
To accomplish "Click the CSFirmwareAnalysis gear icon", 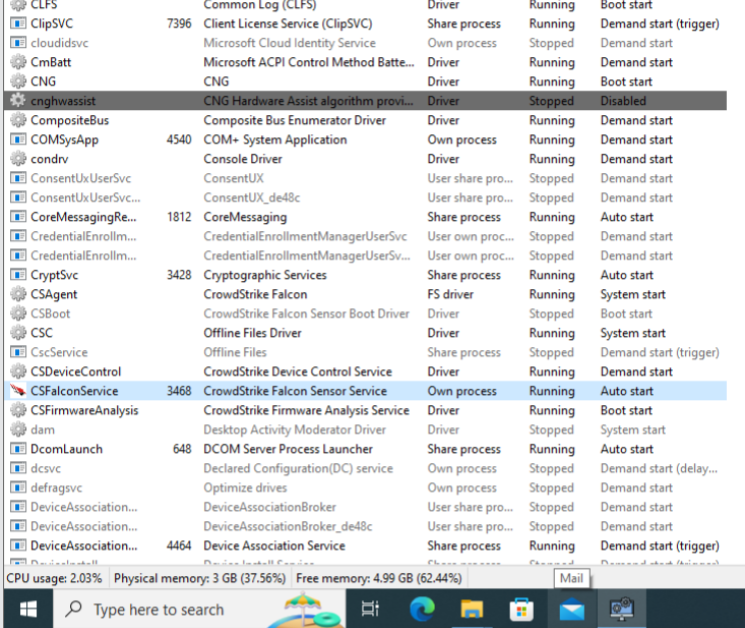I will pos(18,410).
